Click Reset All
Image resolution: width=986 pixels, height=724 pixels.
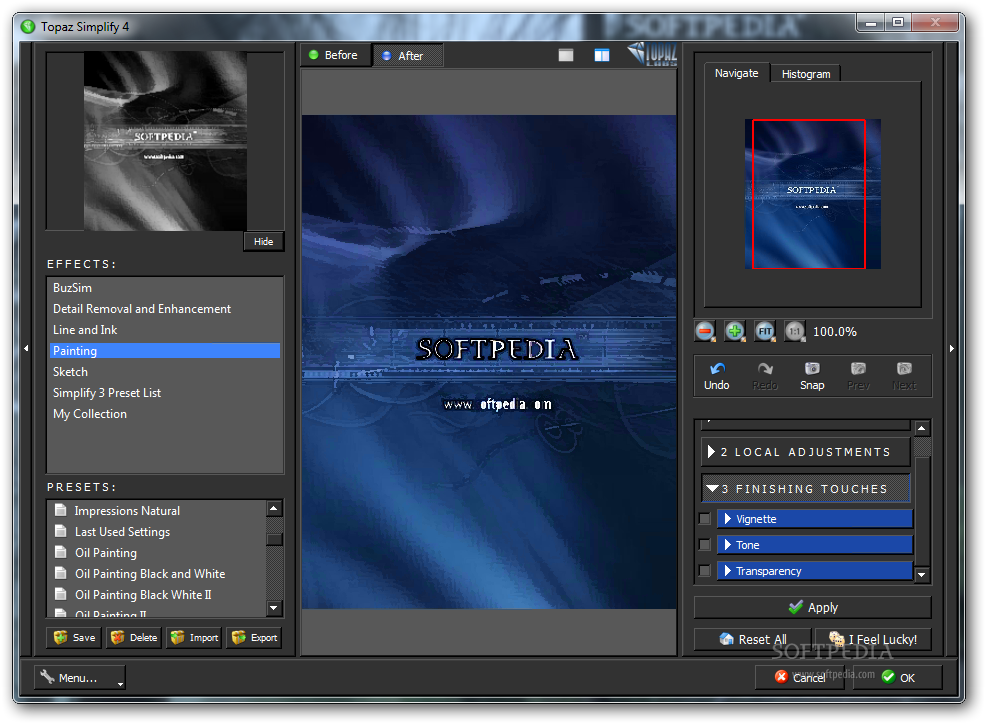click(752, 639)
